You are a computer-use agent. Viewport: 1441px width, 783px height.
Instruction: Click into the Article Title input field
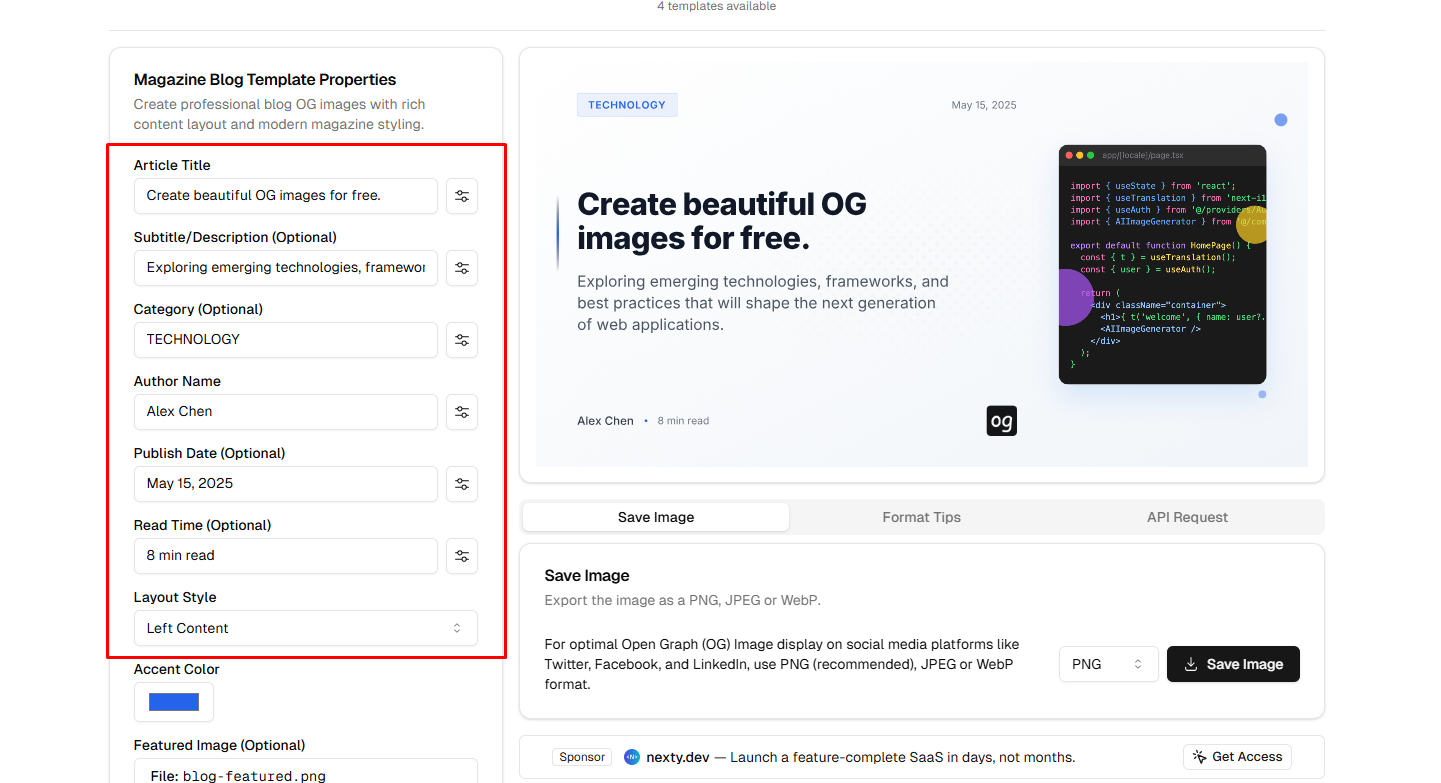point(286,196)
